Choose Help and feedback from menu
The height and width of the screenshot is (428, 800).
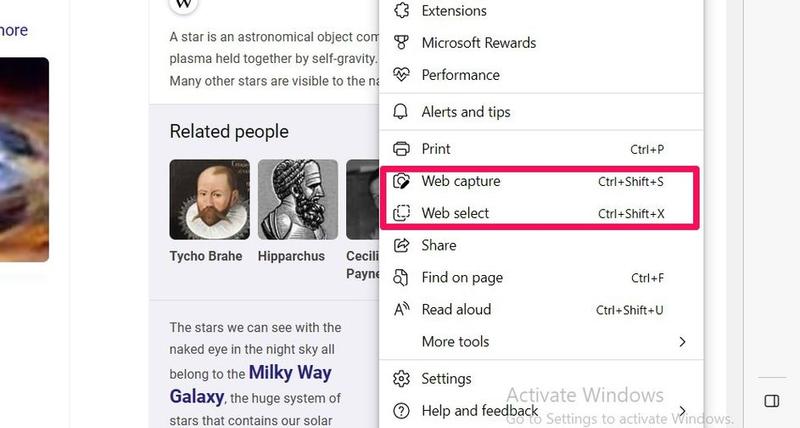tap(480, 411)
